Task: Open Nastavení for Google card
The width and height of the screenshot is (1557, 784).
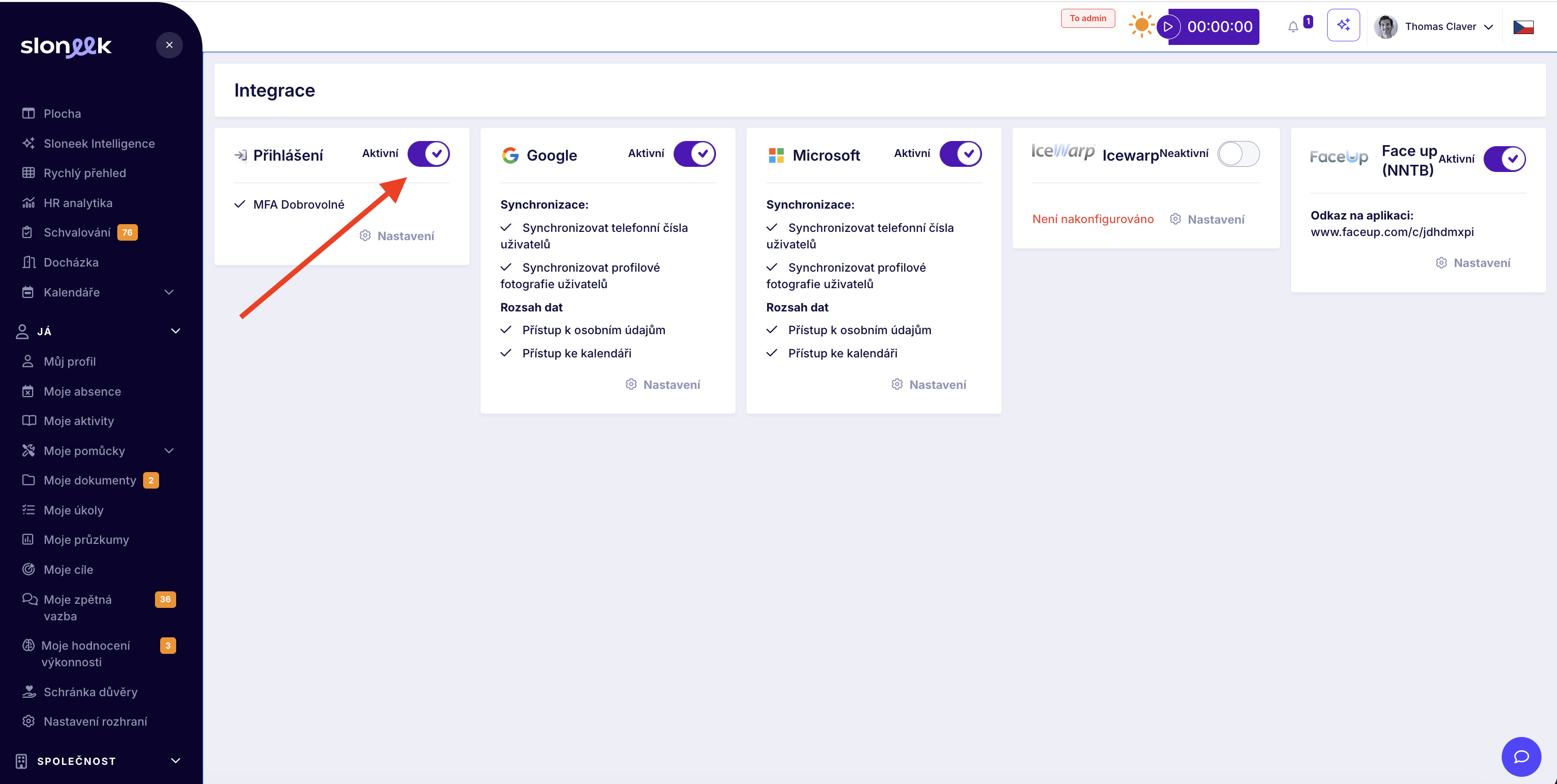Action: 663,384
